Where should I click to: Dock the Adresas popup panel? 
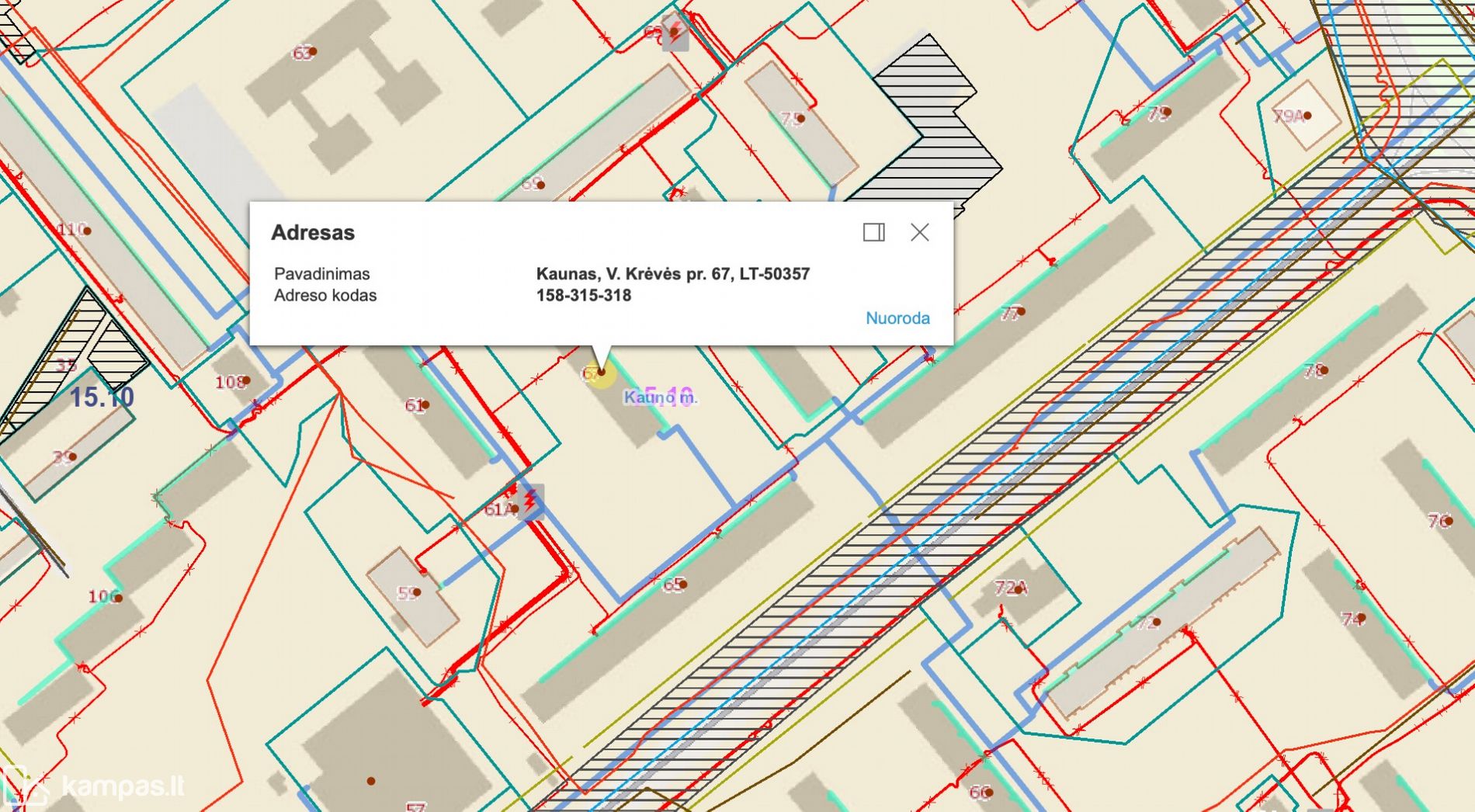coord(873,232)
